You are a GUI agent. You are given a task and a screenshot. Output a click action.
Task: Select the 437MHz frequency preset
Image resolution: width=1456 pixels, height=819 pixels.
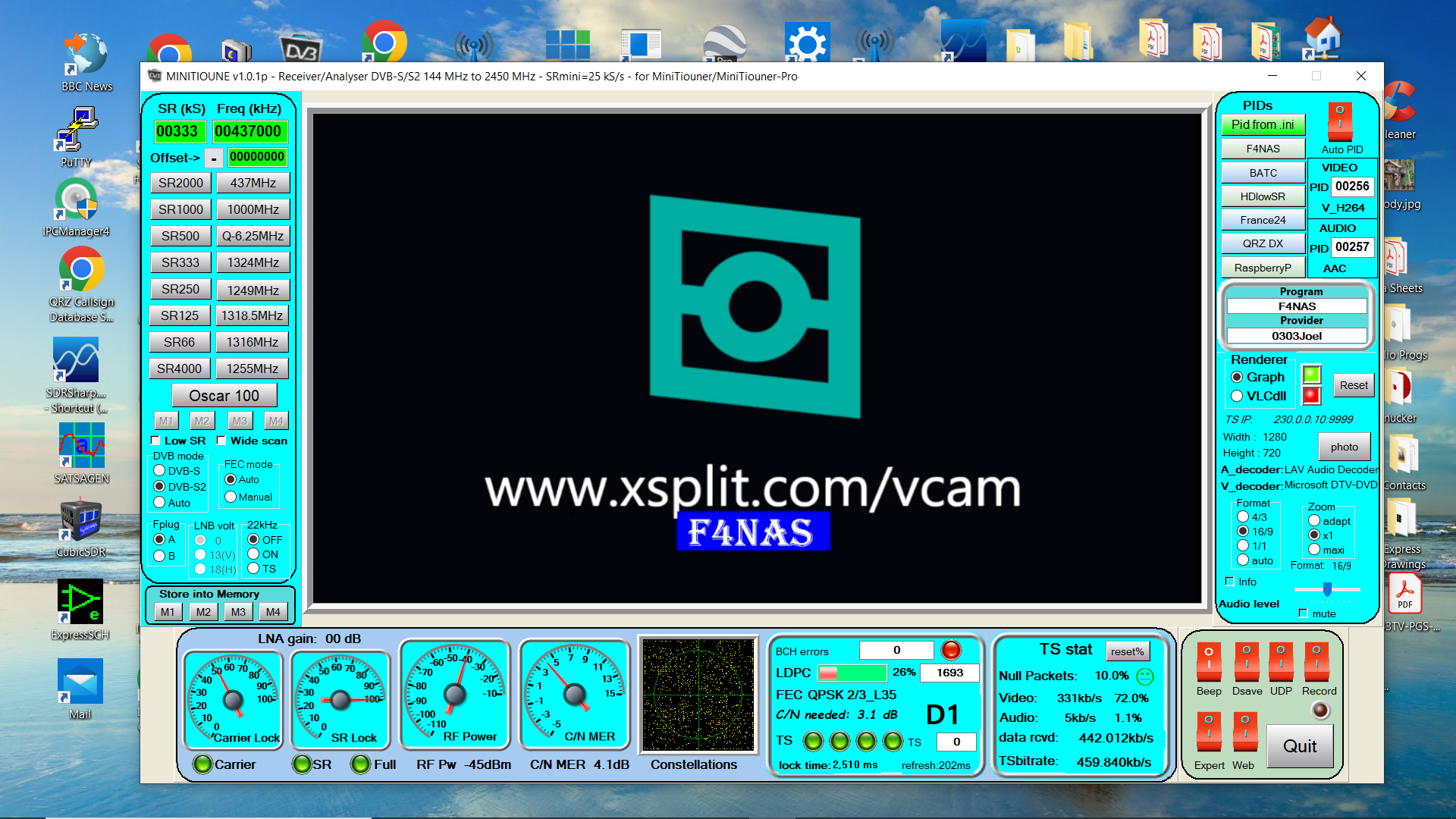(253, 183)
